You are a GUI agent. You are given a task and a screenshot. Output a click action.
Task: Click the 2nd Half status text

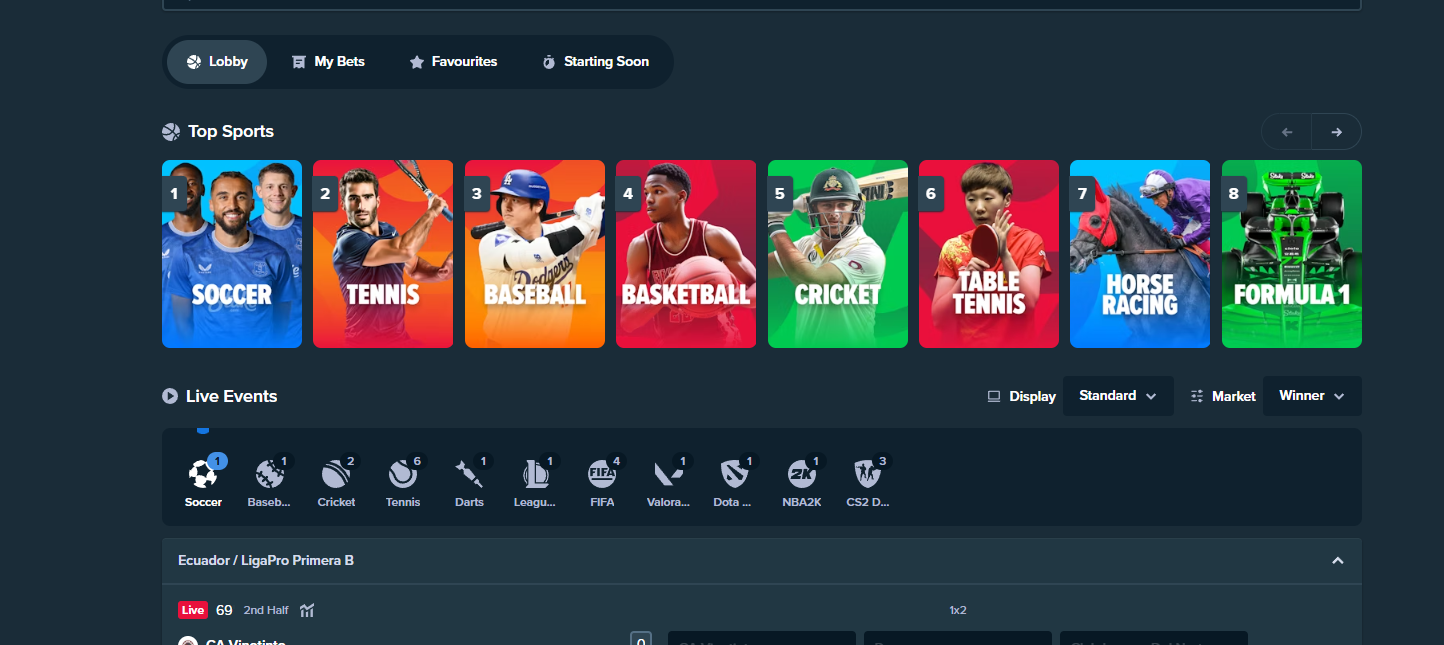(x=266, y=610)
